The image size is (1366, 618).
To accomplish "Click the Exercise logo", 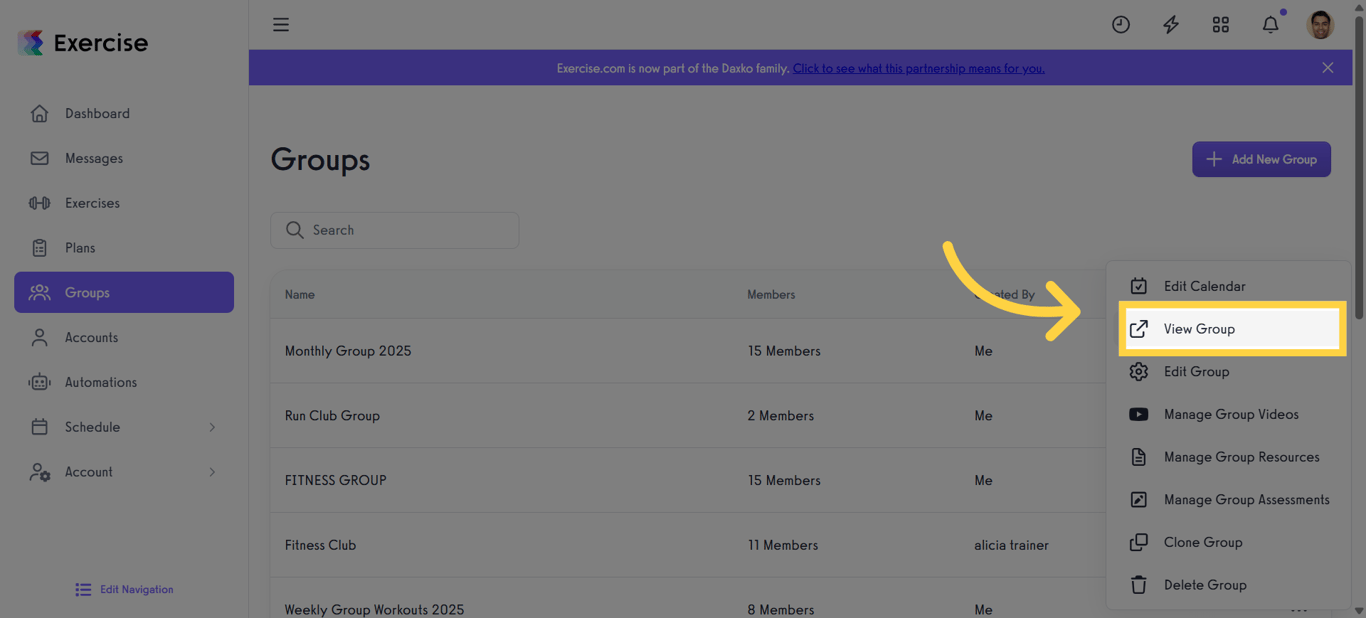I will pos(83,43).
